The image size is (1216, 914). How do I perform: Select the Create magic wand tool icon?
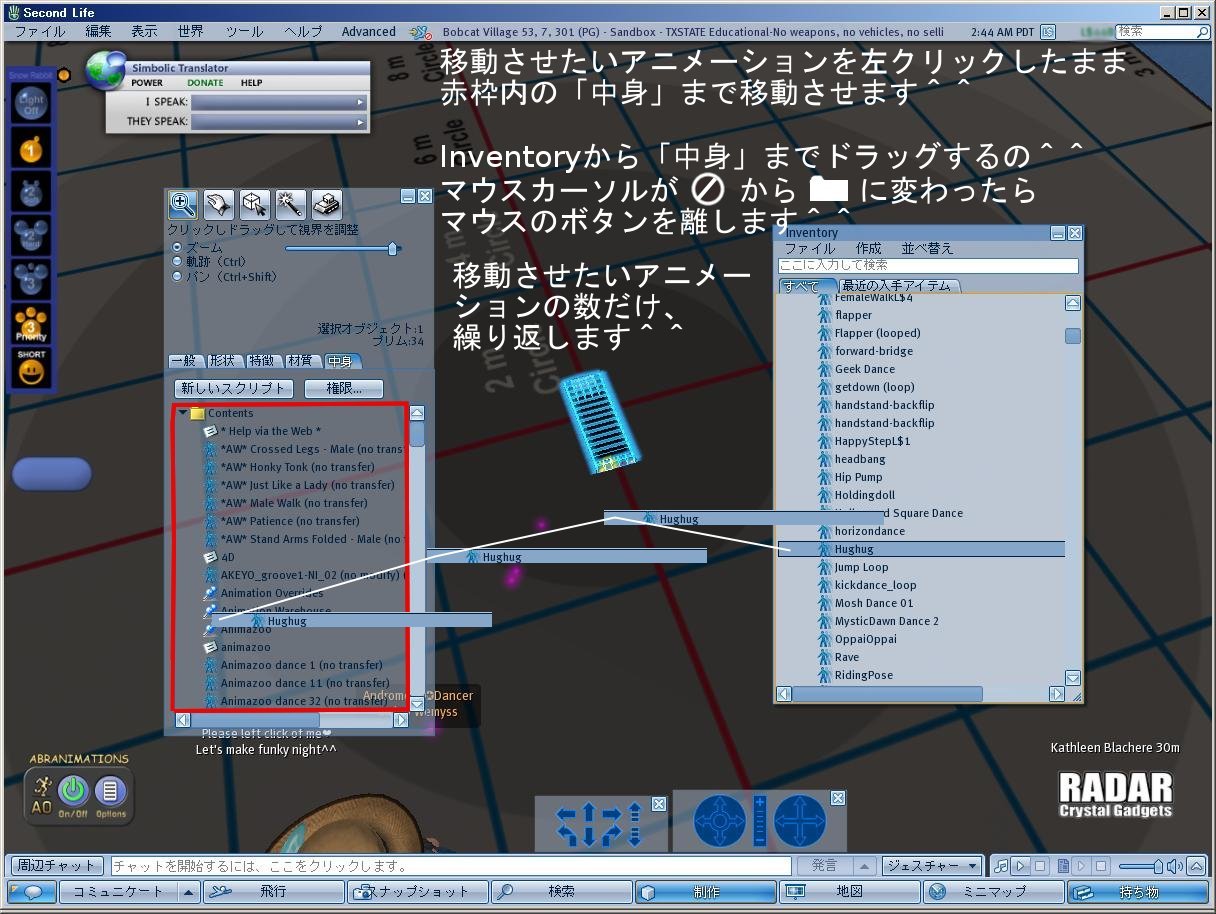click(290, 205)
